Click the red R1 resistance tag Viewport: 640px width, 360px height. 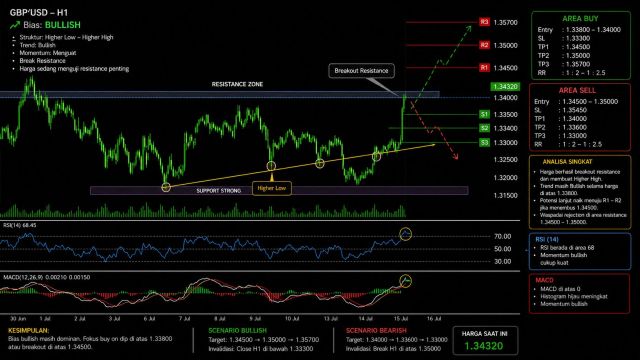(484, 68)
